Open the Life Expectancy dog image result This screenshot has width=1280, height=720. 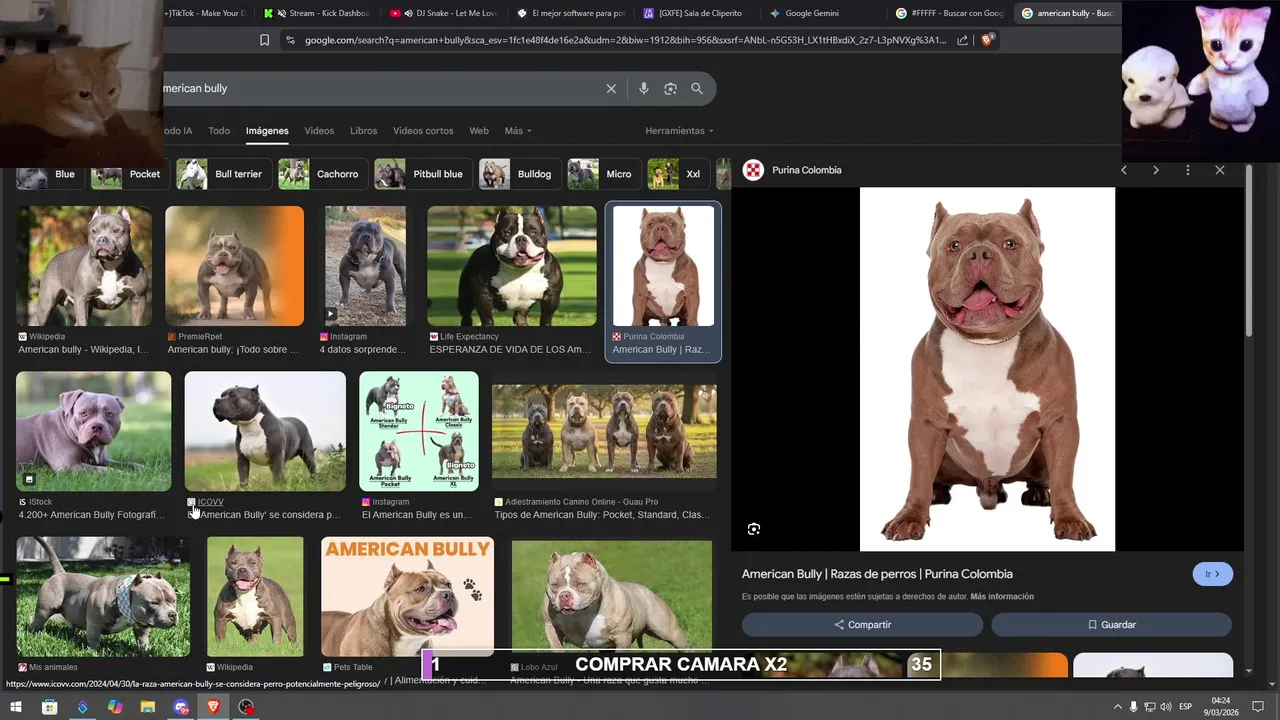[512, 266]
